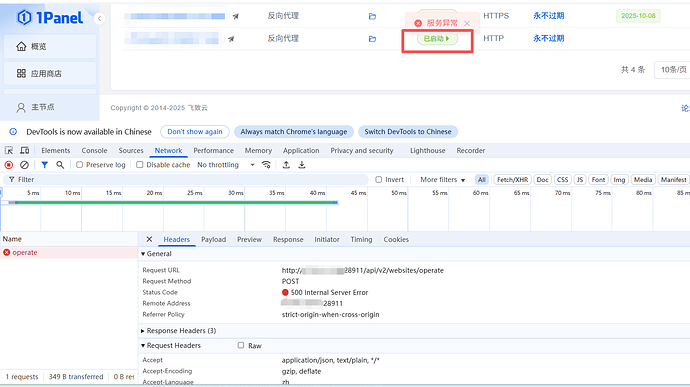Open the No throttling dropdown
The width and height of the screenshot is (690, 387).
(226, 165)
